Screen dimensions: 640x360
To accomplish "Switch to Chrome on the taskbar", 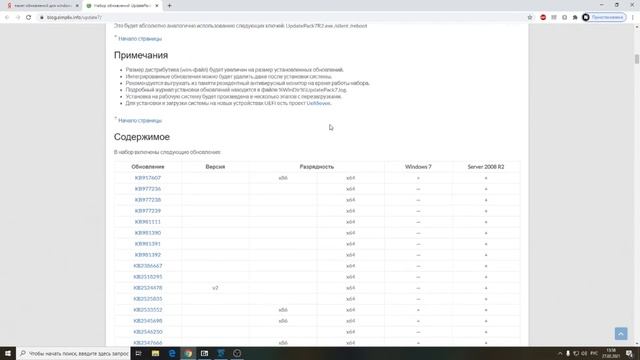I will pos(188,353).
